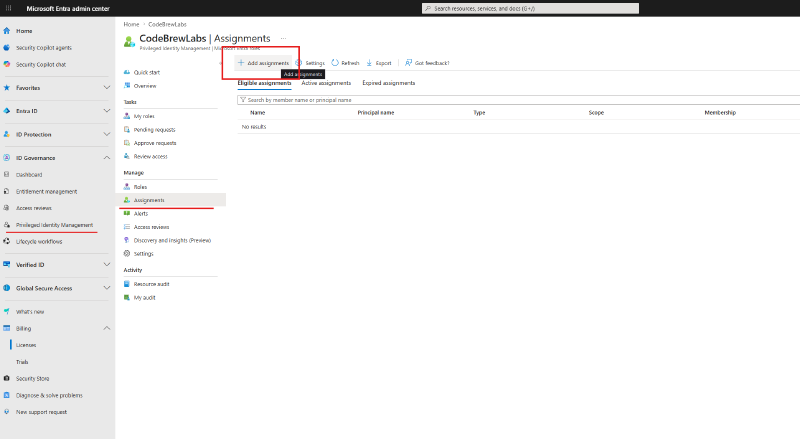This screenshot has height=439, width=800.
Task: Click the Refresh icon in toolbar
Action: pyautogui.click(x=335, y=63)
